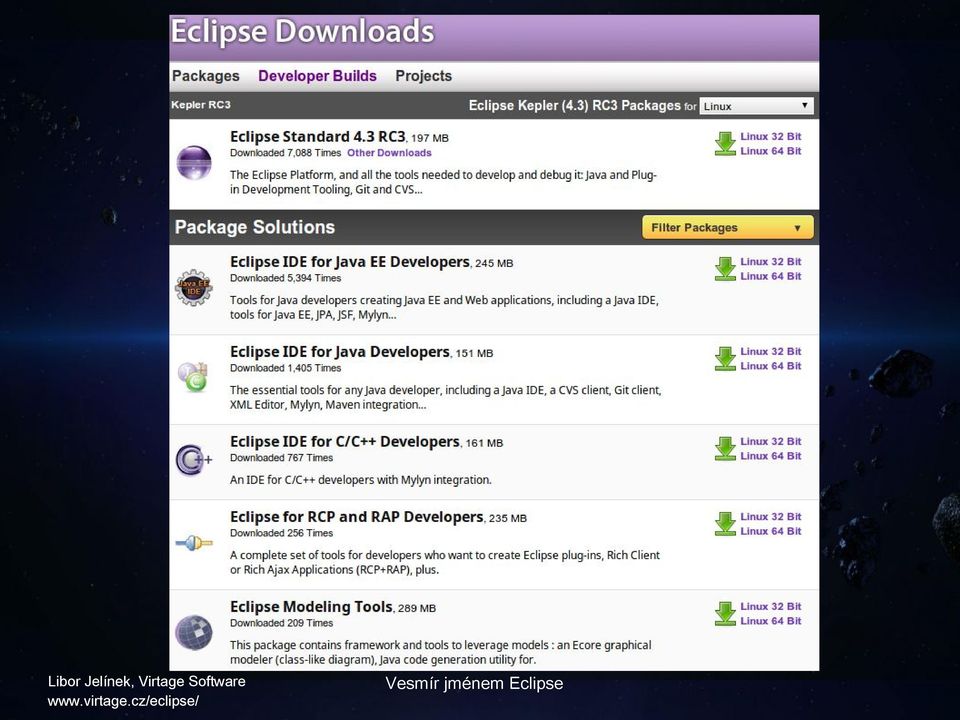Download Java EE Developers Linux 32 Bit
Image resolution: width=960 pixels, height=720 pixels.
[771, 261]
